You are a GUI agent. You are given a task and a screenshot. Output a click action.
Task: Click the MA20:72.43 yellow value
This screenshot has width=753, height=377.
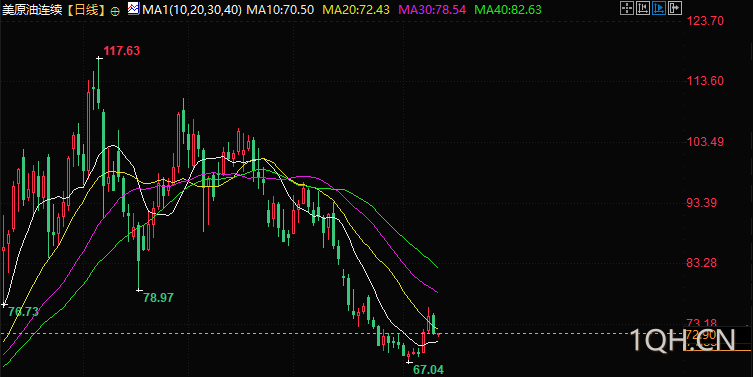(356, 10)
